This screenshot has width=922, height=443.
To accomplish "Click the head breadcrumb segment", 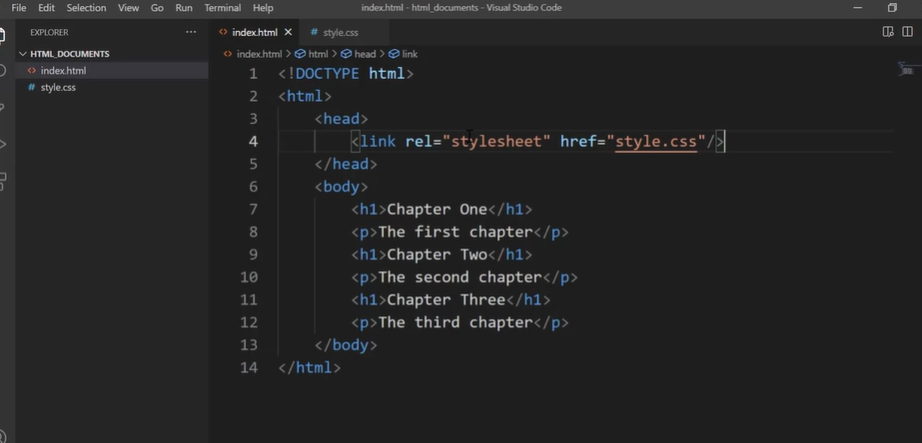I will (365, 54).
